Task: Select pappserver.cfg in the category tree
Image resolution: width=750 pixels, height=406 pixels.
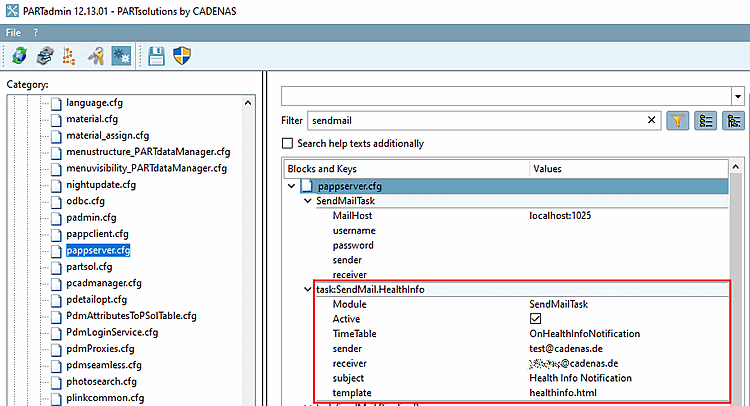Action: (x=98, y=250)
